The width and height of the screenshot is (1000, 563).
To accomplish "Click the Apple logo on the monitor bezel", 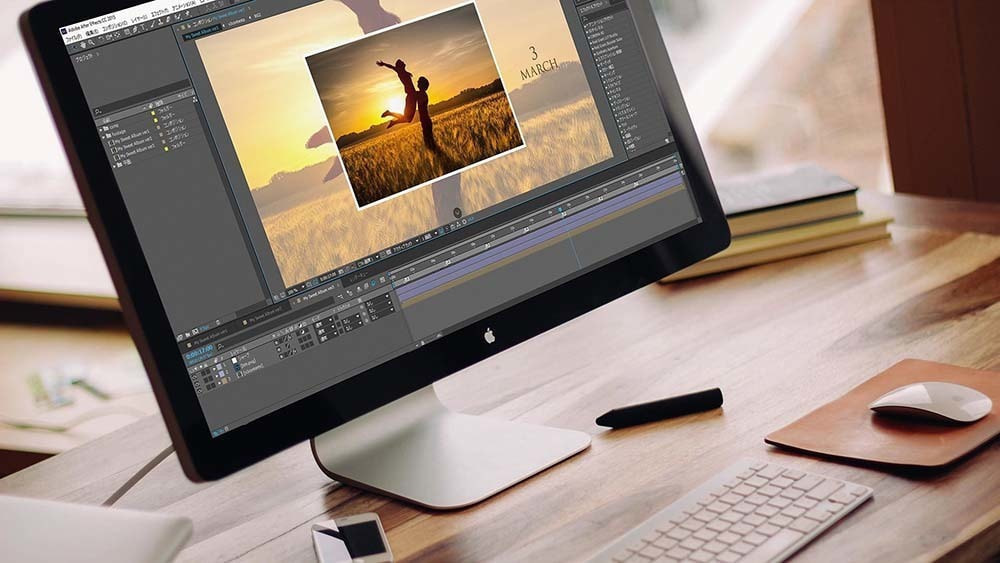I will pos(489,335).
